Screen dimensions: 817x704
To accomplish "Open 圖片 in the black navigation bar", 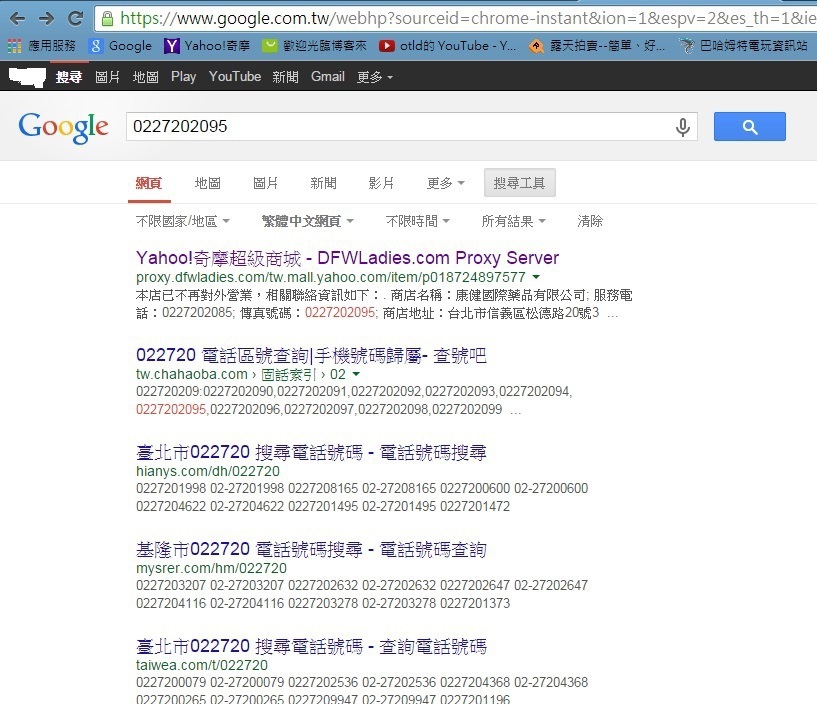I will pyautogui.click(x=107, y=77).
